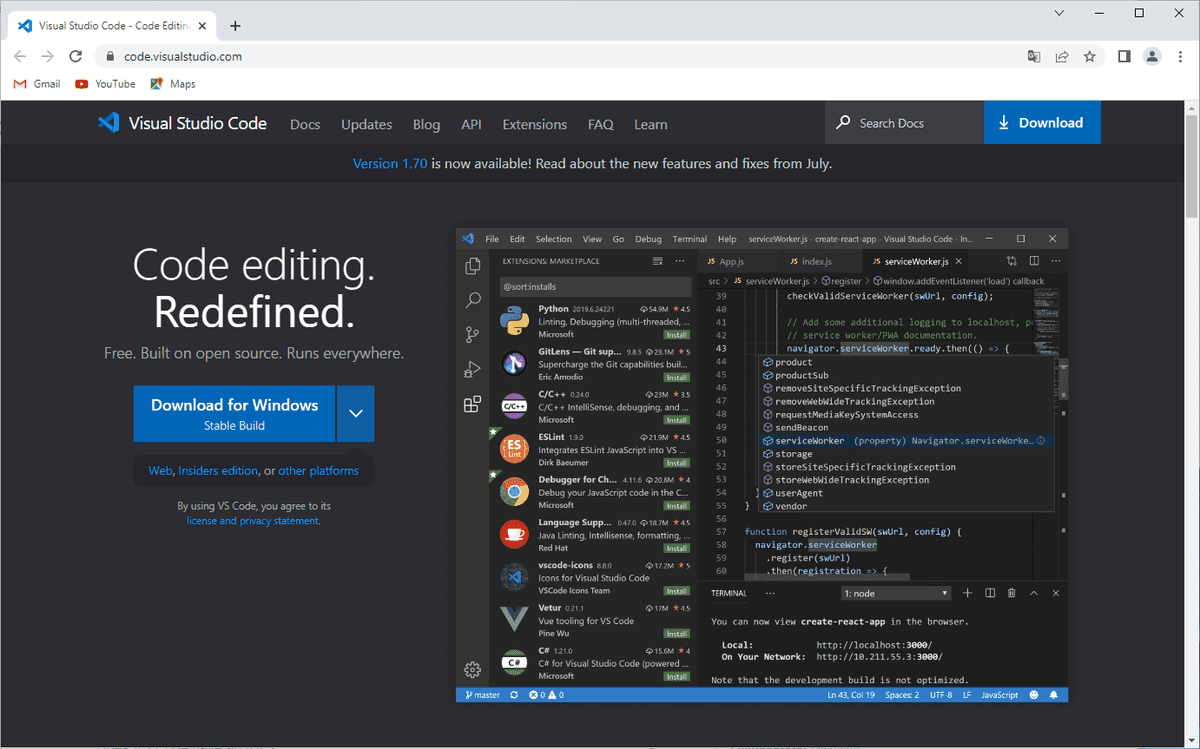Click the 'master' branch in editor status bar
Screen dimensions: 1200x749
pyautogui.click(x=481, y=695)
